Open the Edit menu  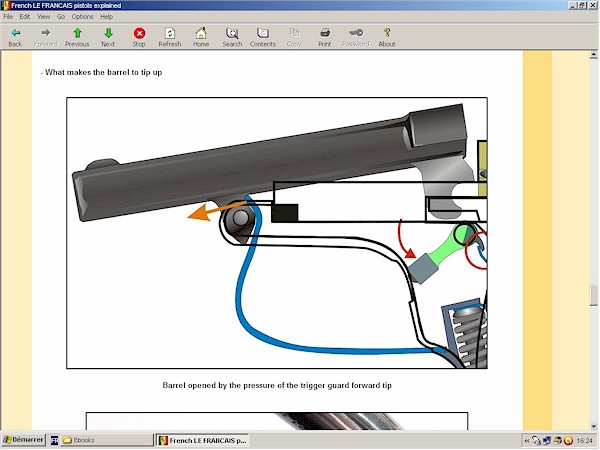click(x=25, y=17)
